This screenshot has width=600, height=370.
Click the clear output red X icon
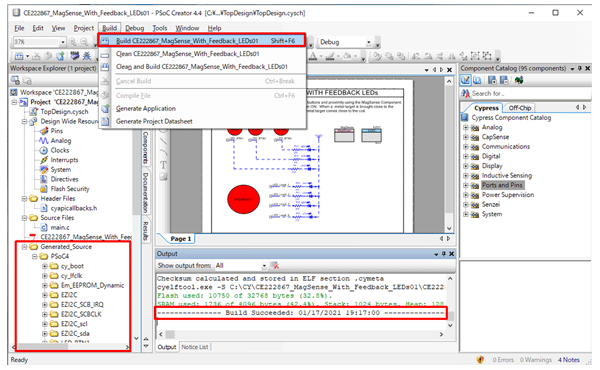[274, 265]
